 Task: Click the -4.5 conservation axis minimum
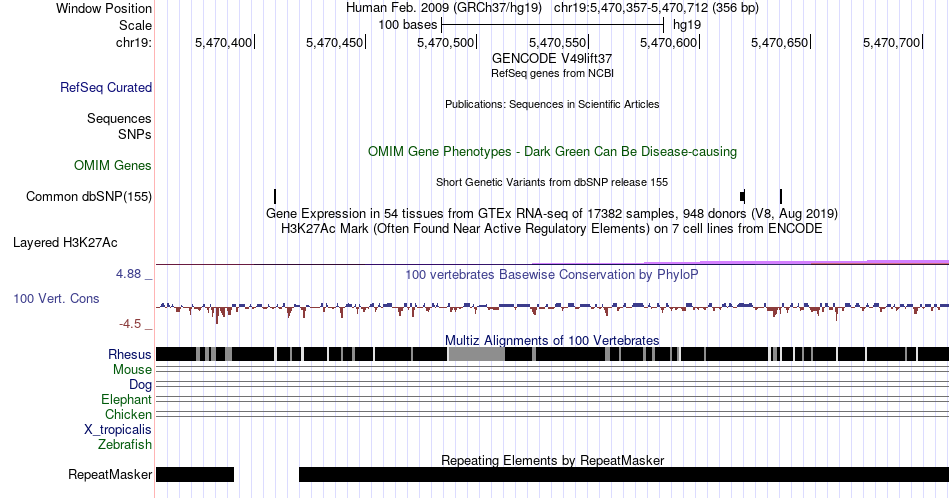pyautogui.click(x=130, y=324)
